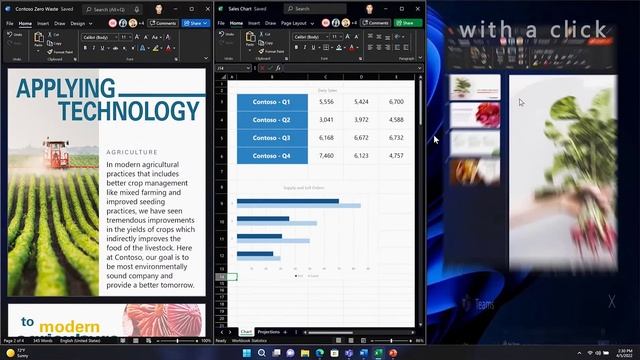Switch to Excel Insert tab

[x=254, y=23]
